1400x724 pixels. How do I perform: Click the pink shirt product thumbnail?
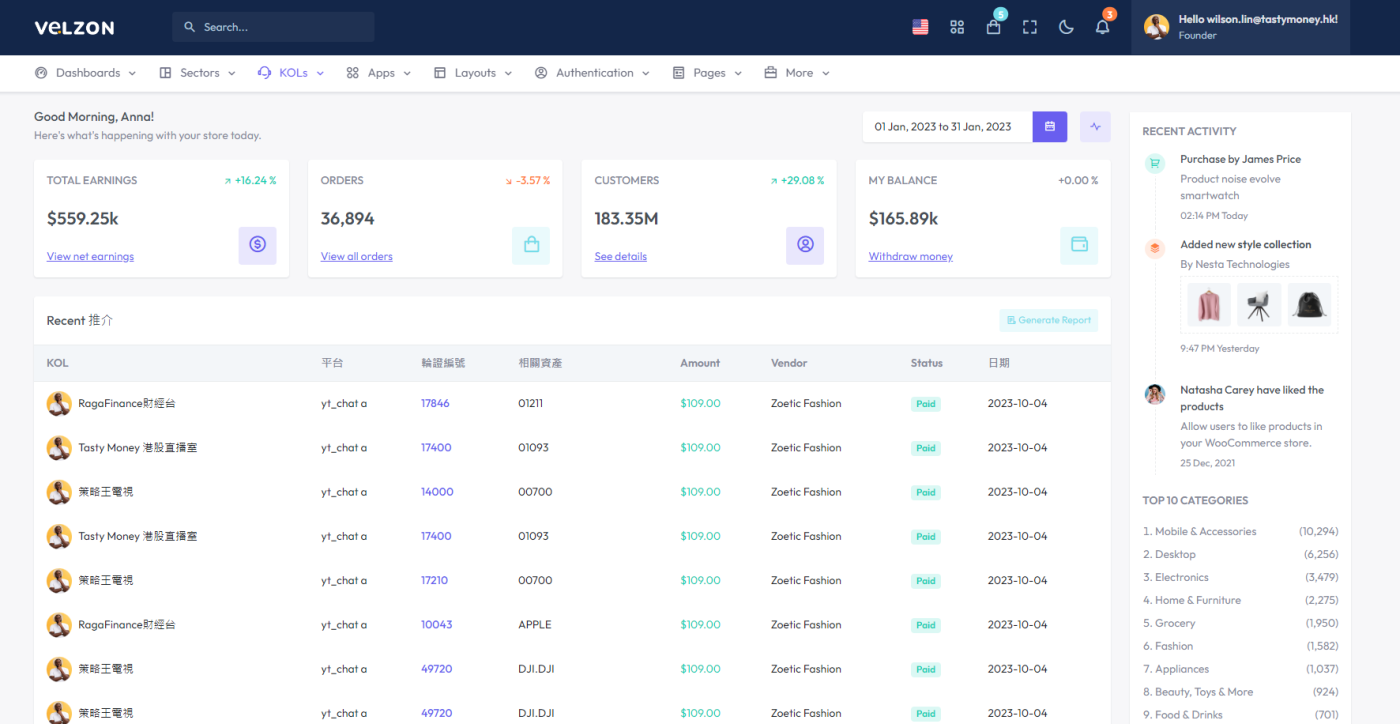pyautogui.click(x=1209, y=305)
